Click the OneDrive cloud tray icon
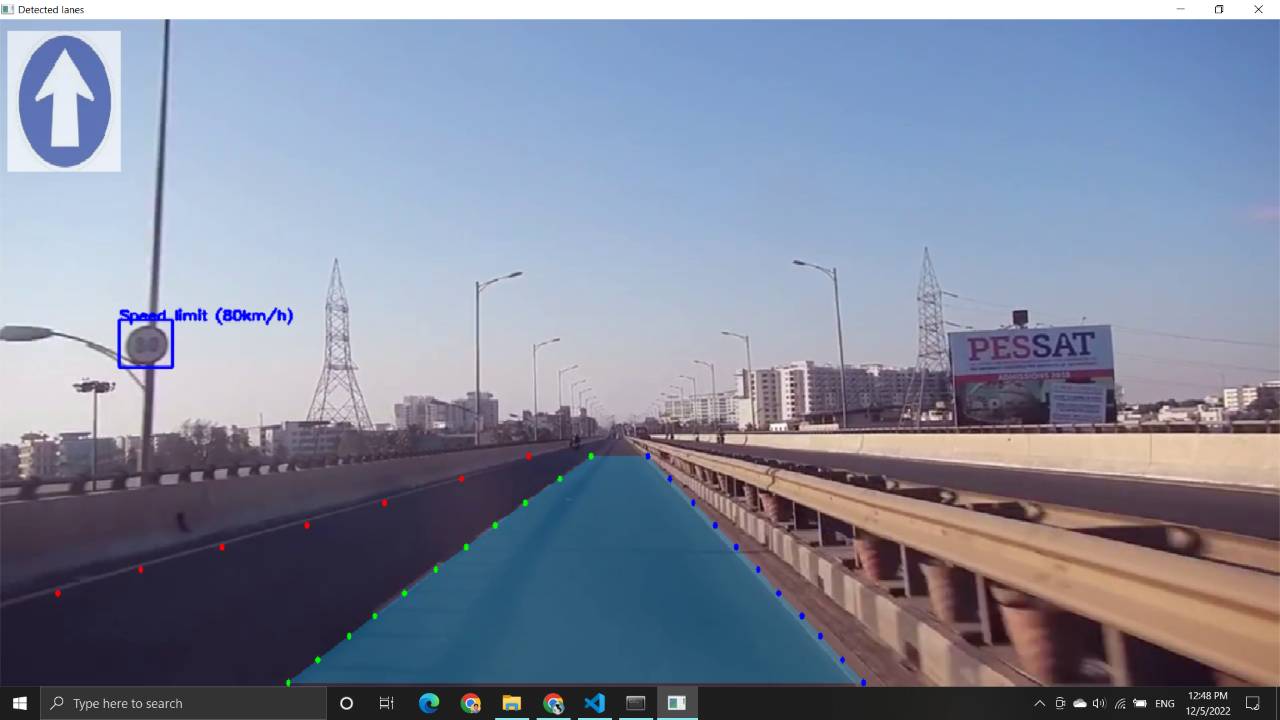The width and height of the screenshot is (1280, 720). click(x=1079, y=703)
